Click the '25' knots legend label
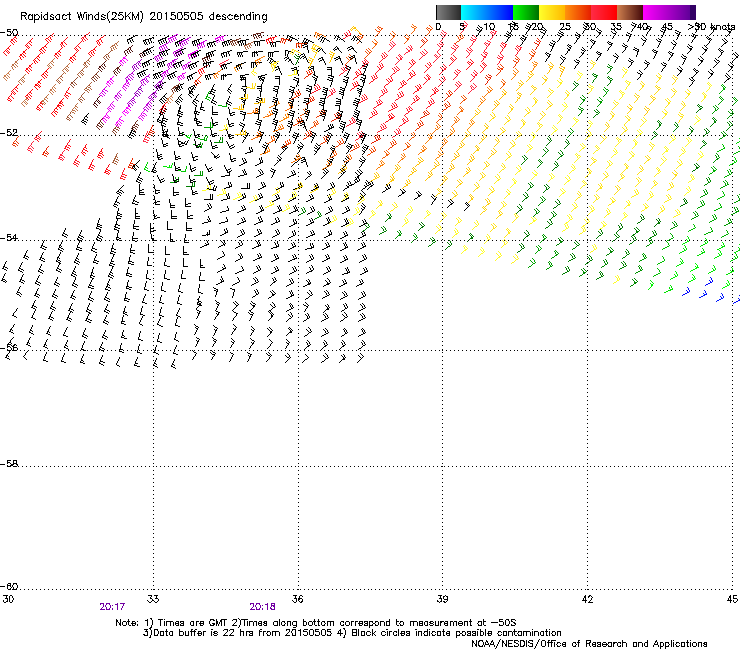This screenshot has height=650, width=740. [565, 27]
